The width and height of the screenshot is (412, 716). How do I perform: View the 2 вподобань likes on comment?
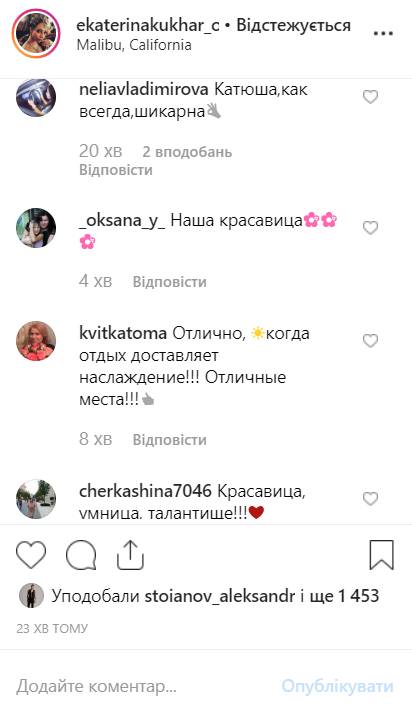pyautogui.click(x=187, y=152)
